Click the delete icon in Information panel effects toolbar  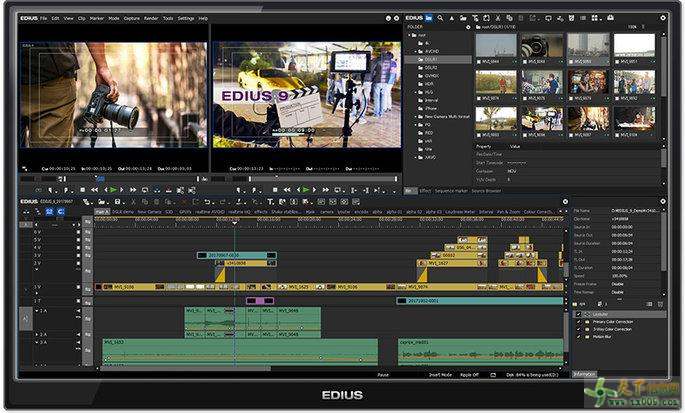coord(661,304)
